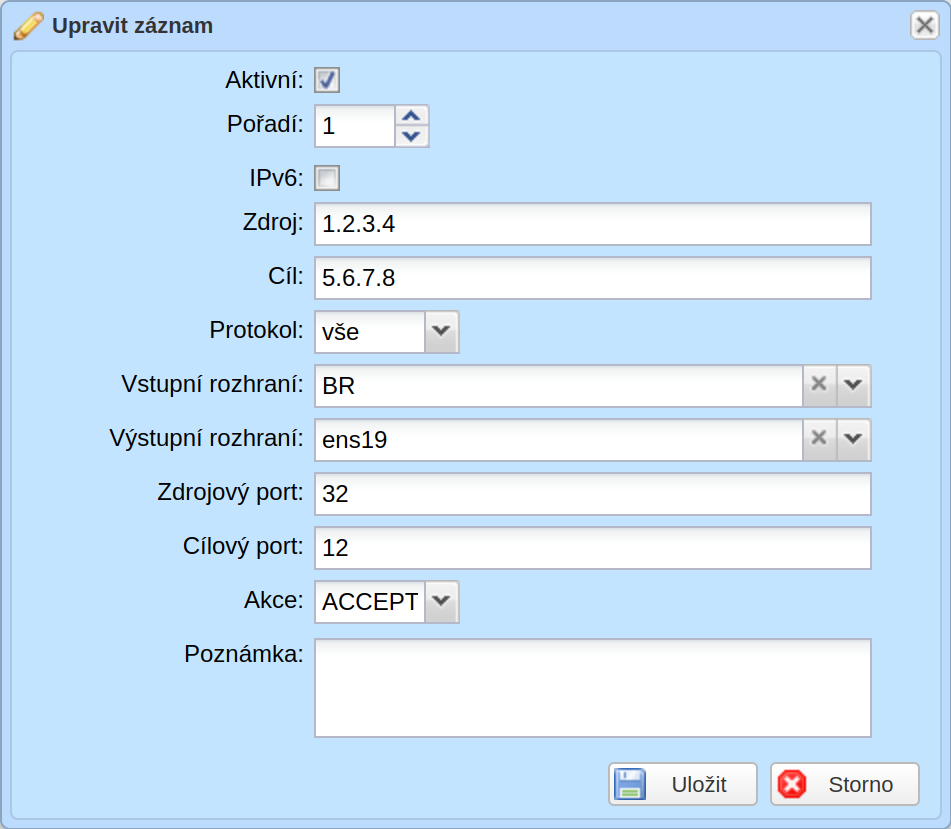Click the Zdroj address field
Image resolution: width=951 pixels, height=829 pixels.
coord(593,224)
